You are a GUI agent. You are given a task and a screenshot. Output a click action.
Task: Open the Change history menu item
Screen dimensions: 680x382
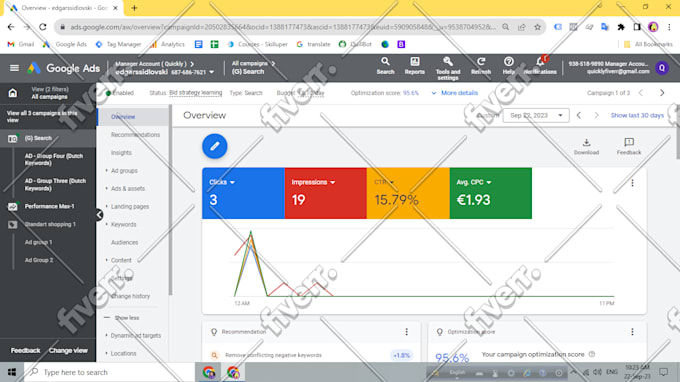tap(130, 296)
